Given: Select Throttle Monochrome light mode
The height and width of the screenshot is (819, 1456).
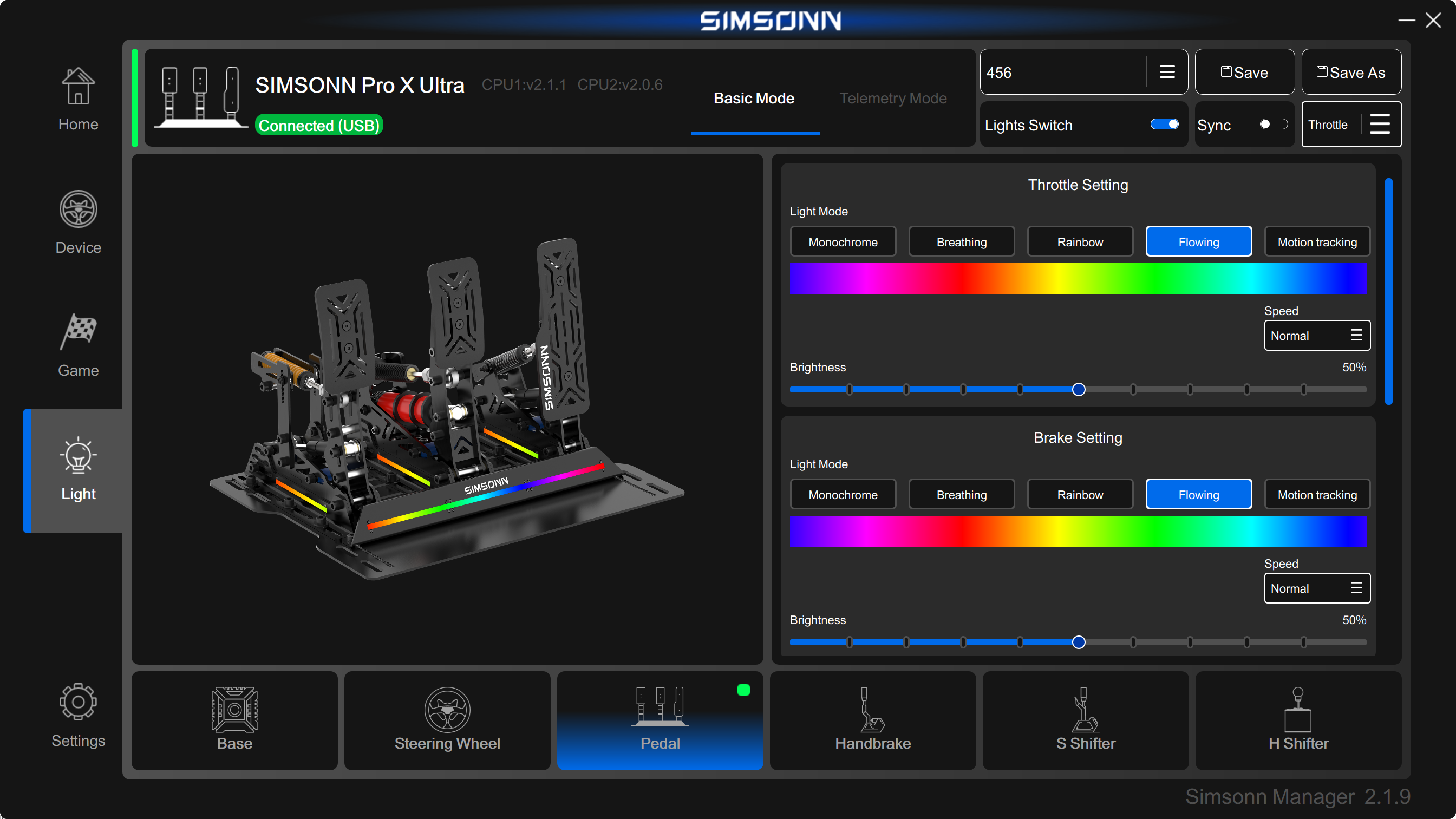Looking at the screenshot, I should (843, 242).
